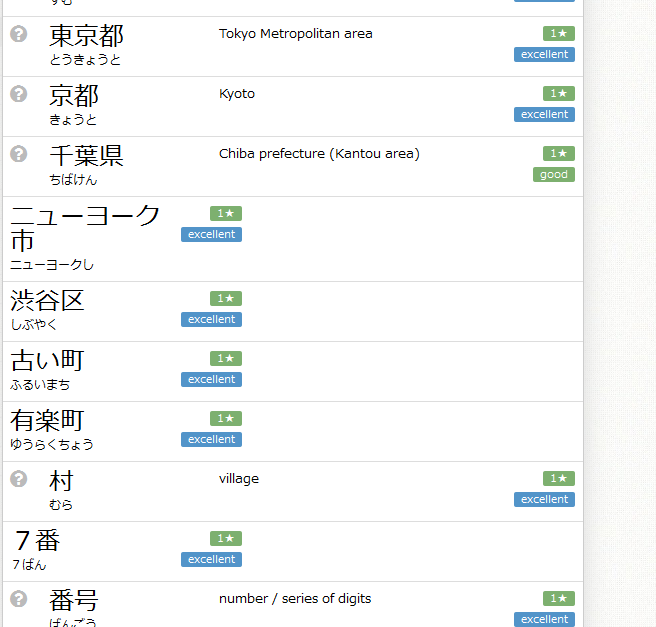Viewport: 656px width, 627px height.
Task: Click the good badge for 千葉県
Action: tap(553, 175)
